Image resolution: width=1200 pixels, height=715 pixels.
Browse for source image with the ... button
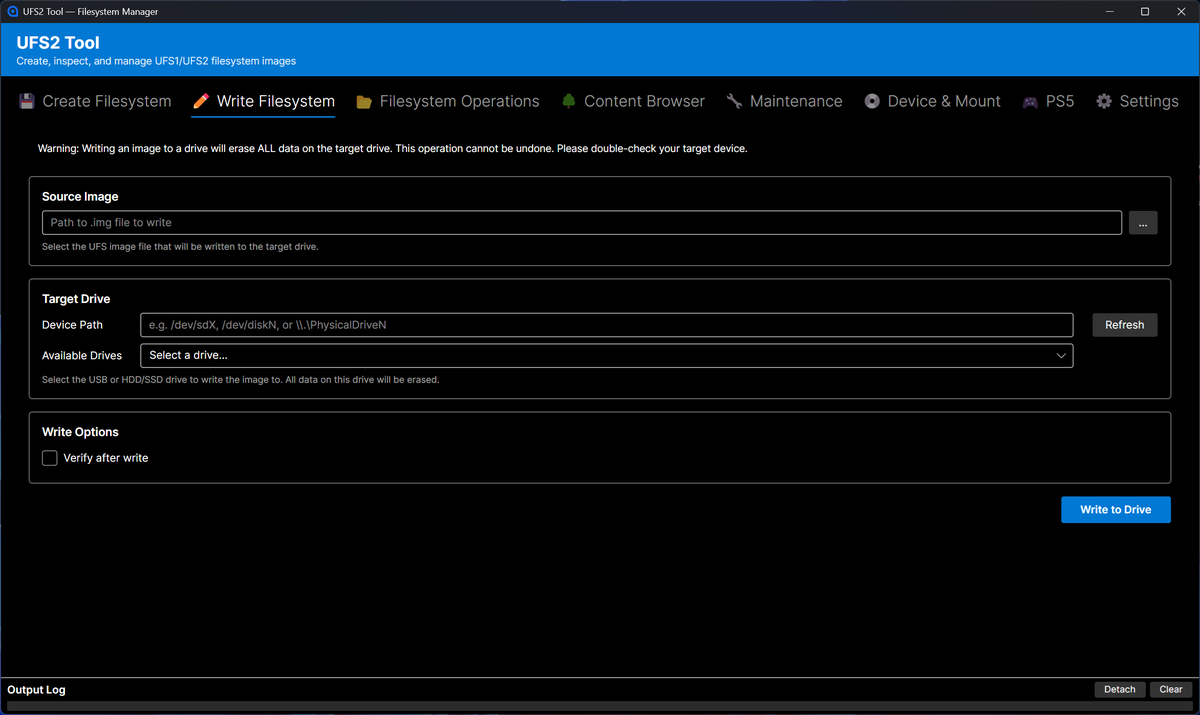coord(1143,223)
